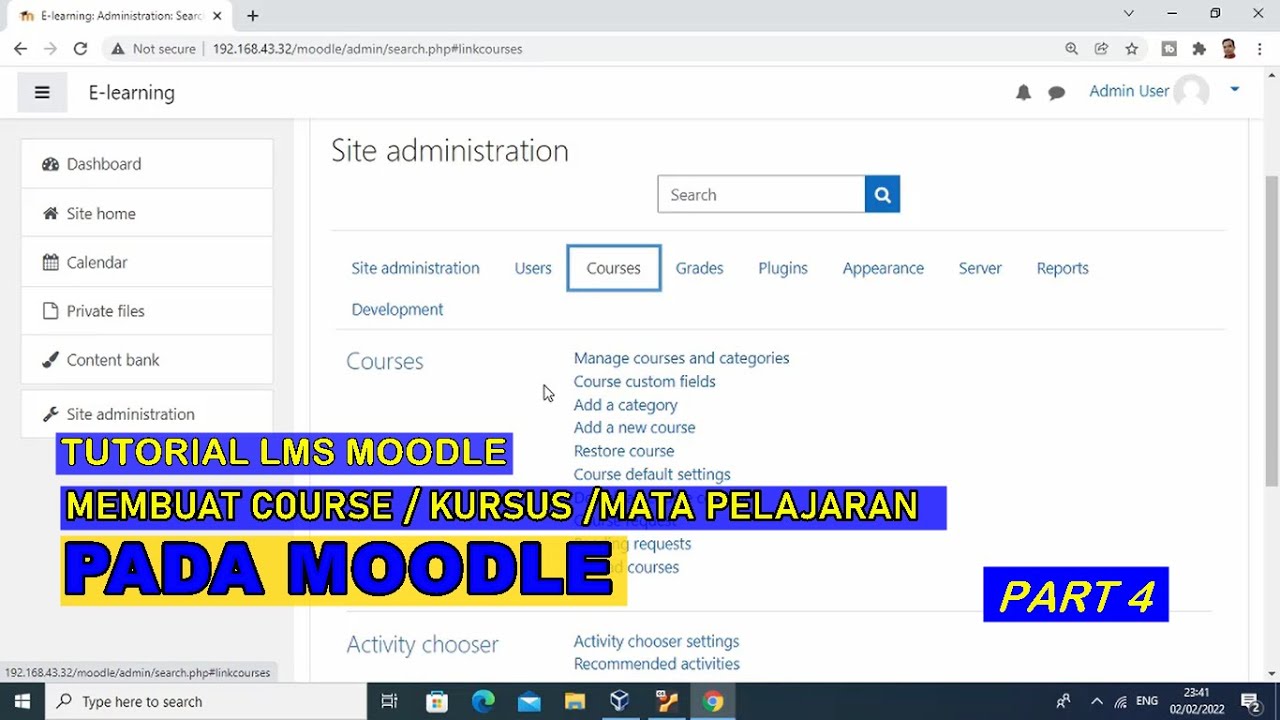The width and height of the screenshot is (1280, 720).
Task: Open Content bank in sidebar
Action: (147, 360)
